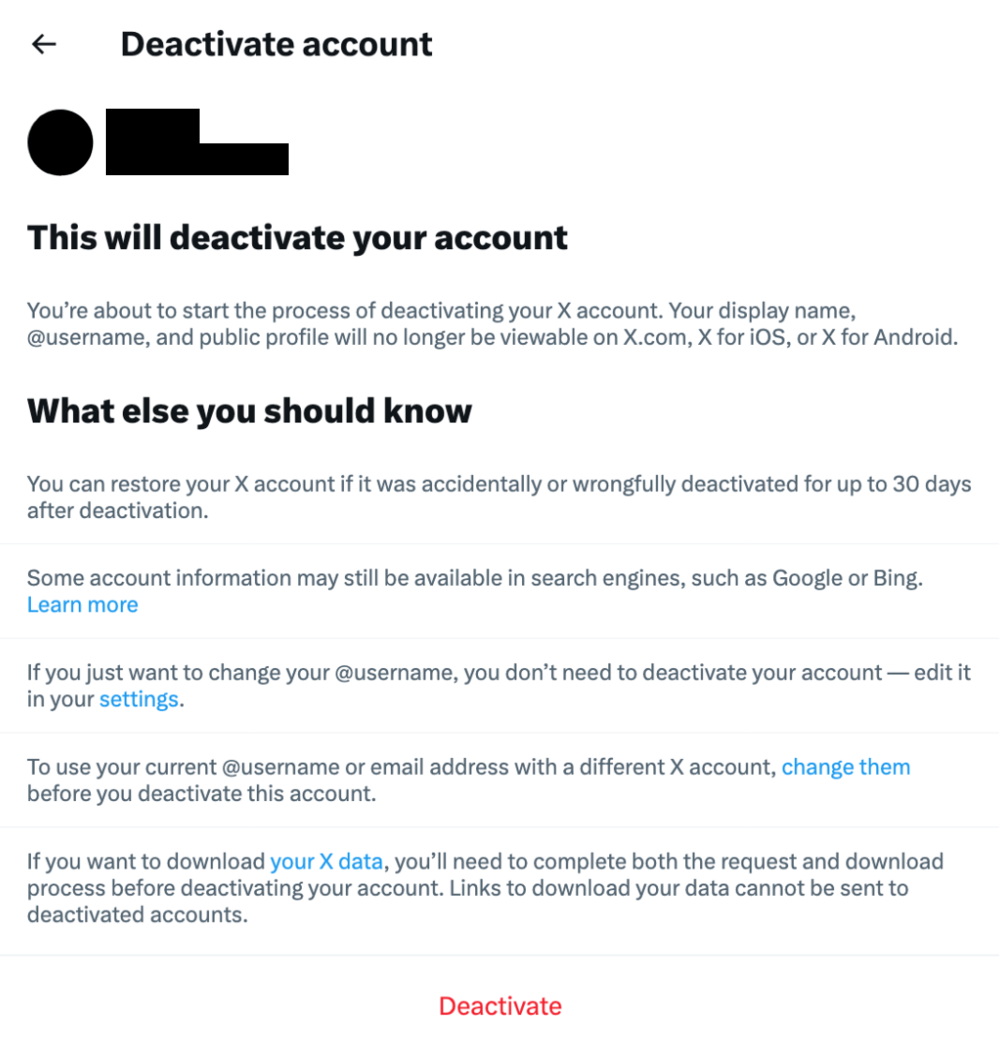The width and height of the screenshot is (1000, 1055).
Task: Open the 'your X data' download link
Action: pyautogui.click(x=327, y=861)
